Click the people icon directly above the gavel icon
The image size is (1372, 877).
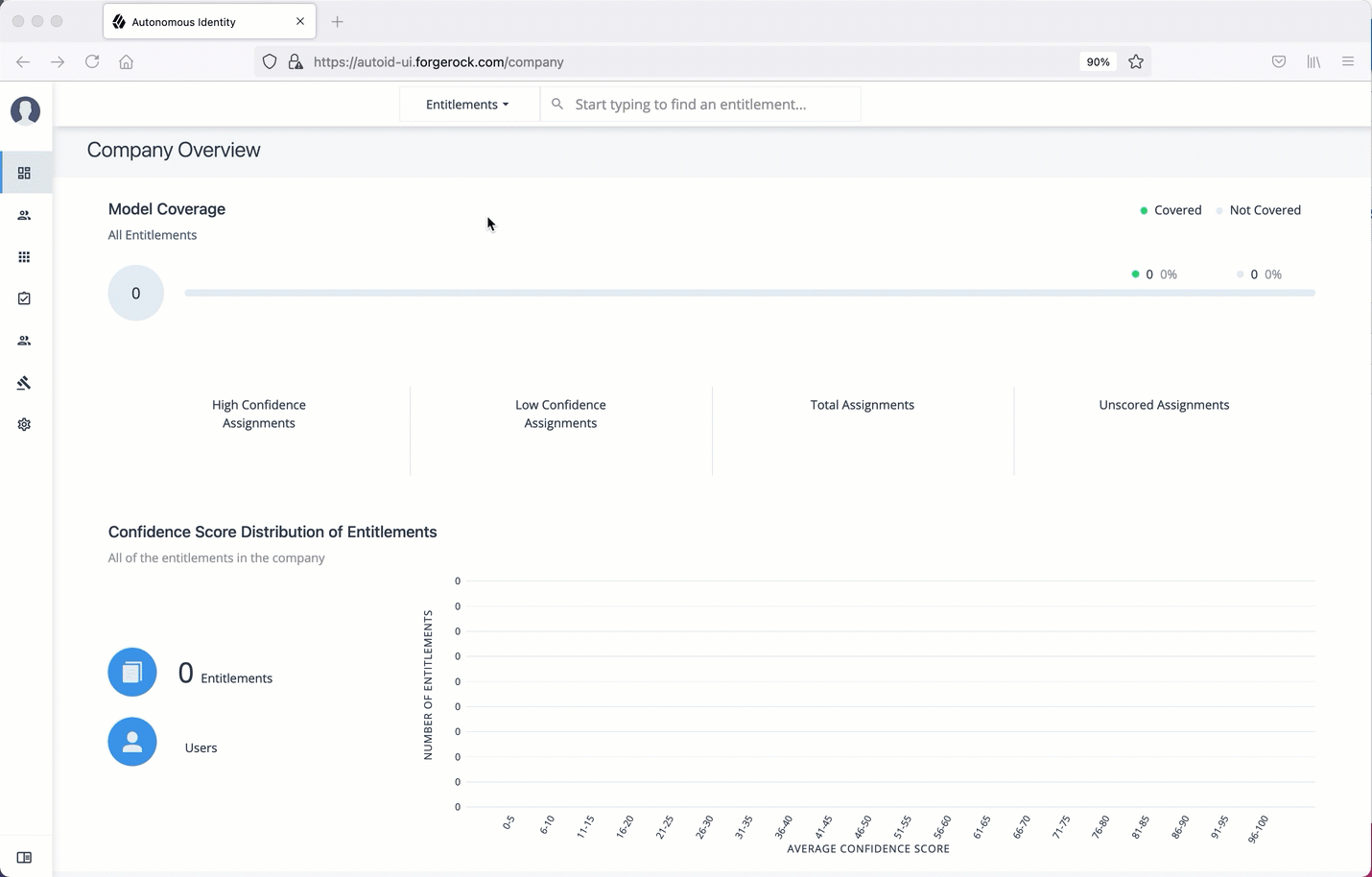coord(24,341)
